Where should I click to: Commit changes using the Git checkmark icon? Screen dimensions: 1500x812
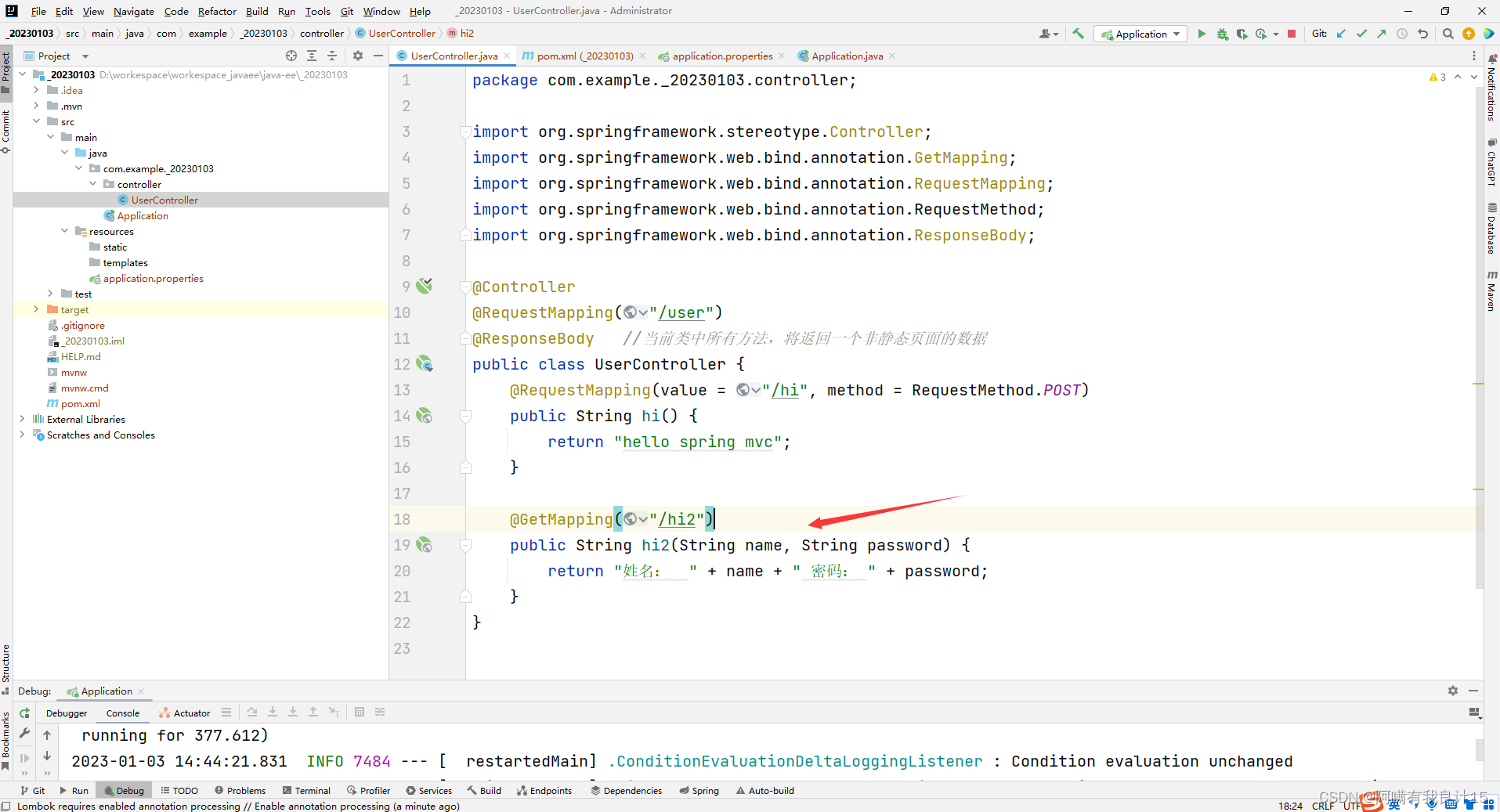tap(1361, 34)
